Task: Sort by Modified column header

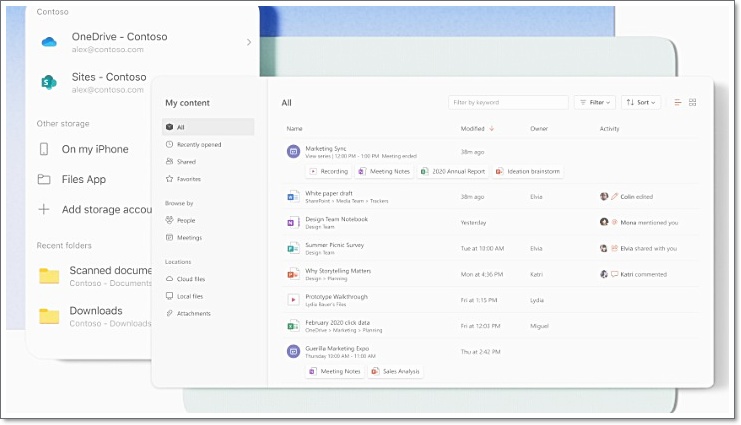Action: click(x=477, y=129)
